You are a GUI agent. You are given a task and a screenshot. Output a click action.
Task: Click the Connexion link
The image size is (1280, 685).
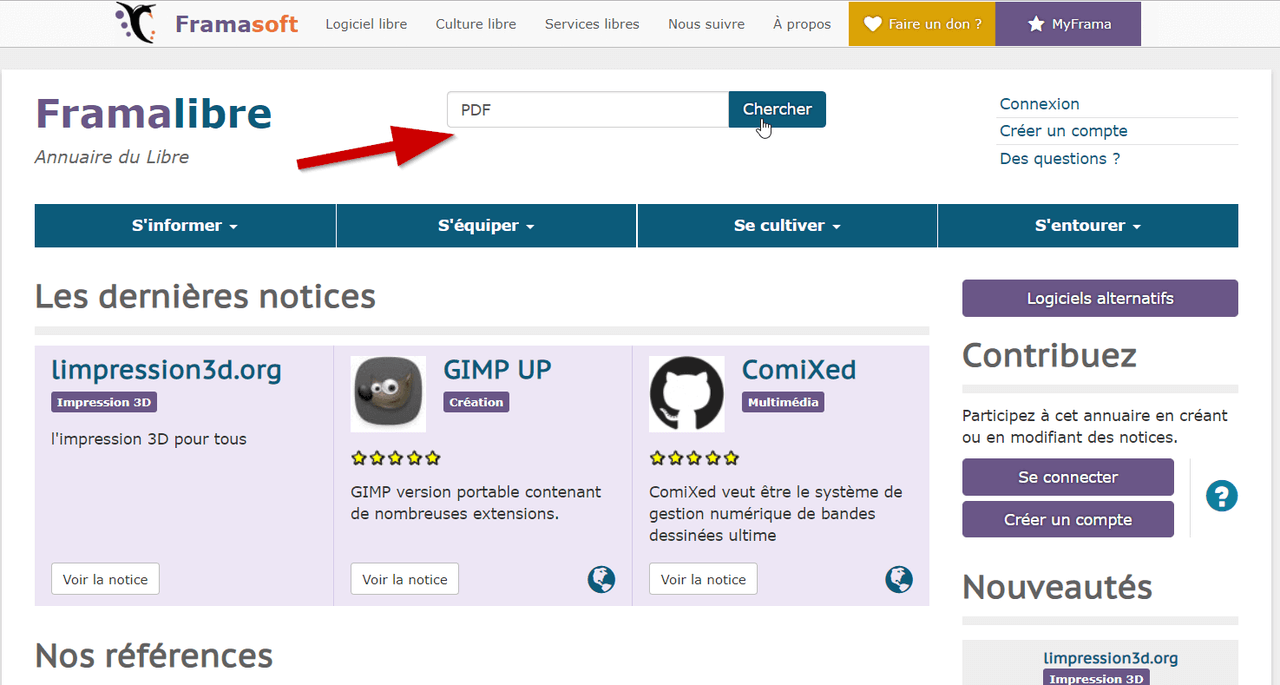pyautogui.click(x=1039, y=104)
